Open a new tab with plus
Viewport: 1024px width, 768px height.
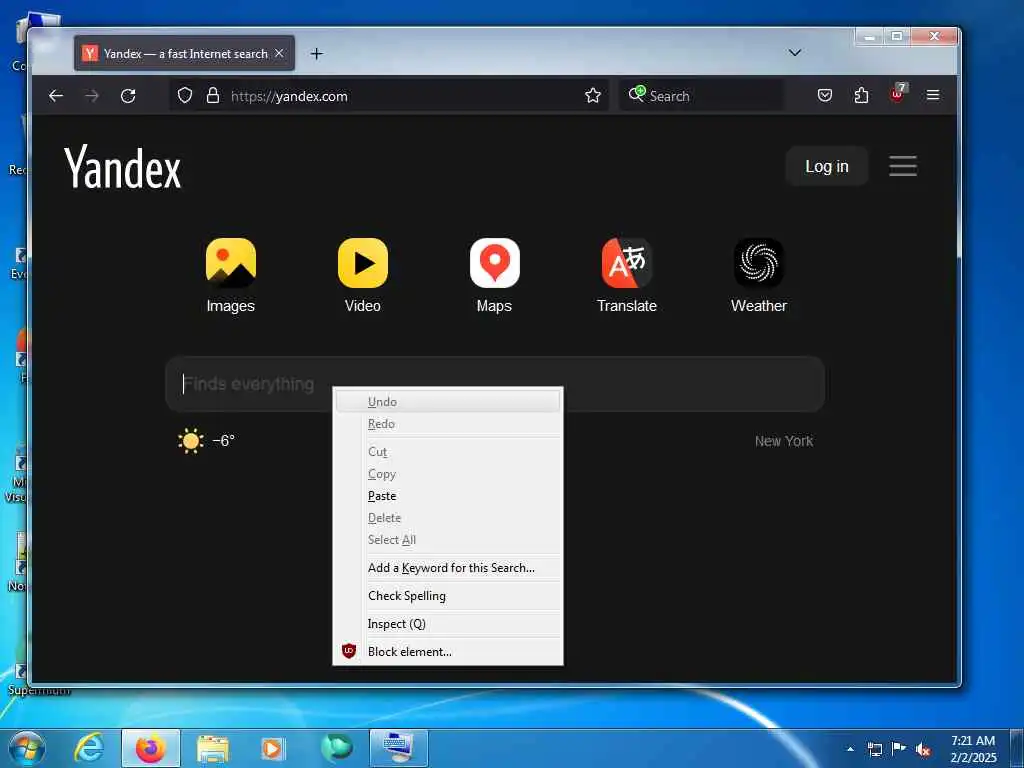[317, 54]
